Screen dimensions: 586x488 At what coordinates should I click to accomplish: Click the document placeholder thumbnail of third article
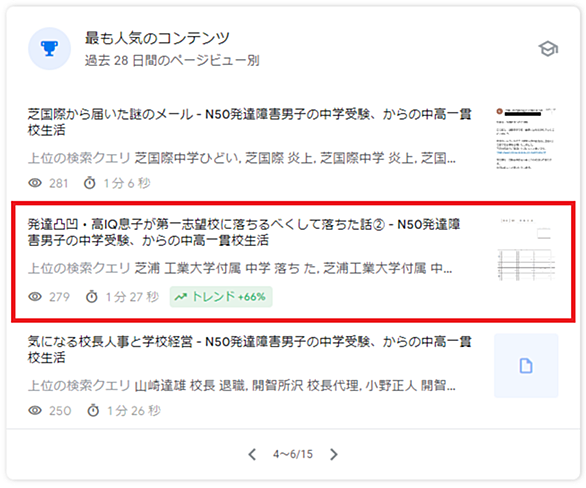click(x=526, y=365)
